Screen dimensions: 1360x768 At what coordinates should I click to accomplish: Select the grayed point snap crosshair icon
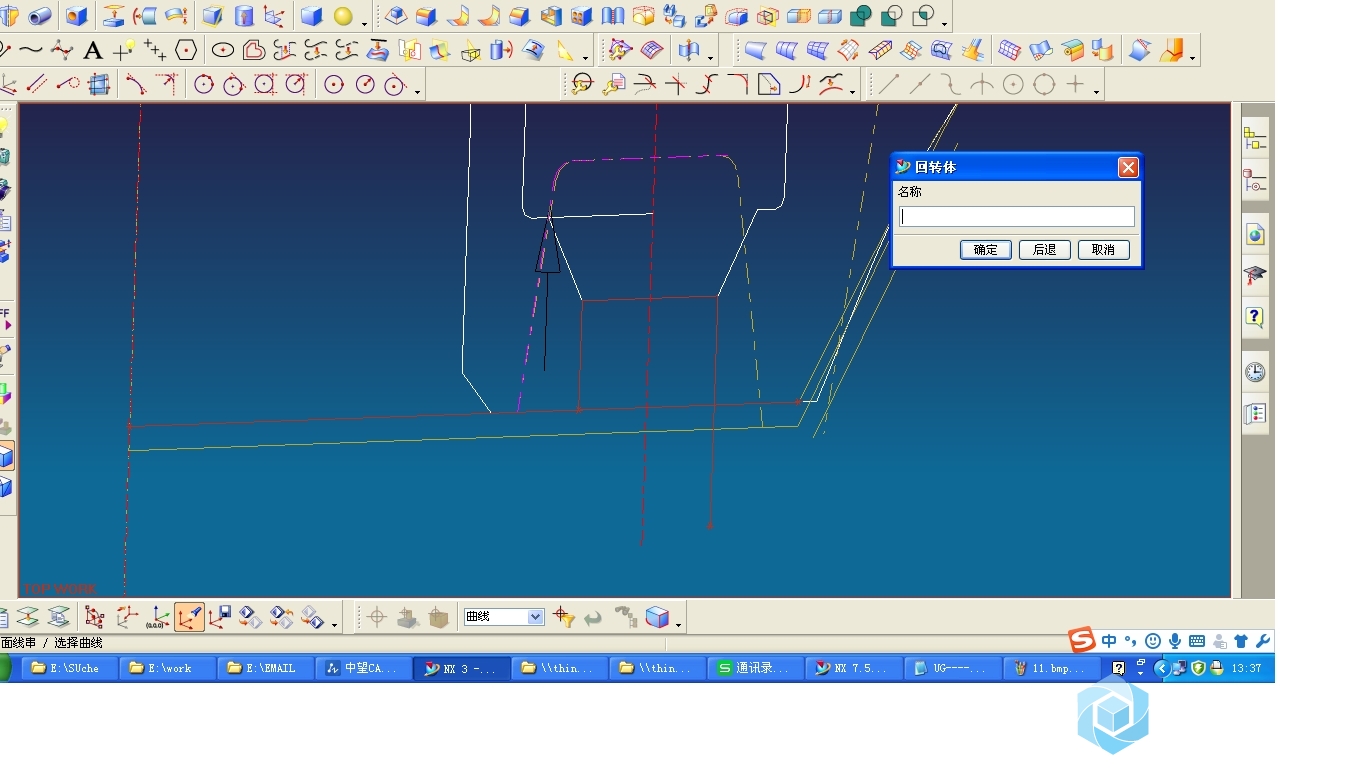pyautogui.click(x=376, y=617)
